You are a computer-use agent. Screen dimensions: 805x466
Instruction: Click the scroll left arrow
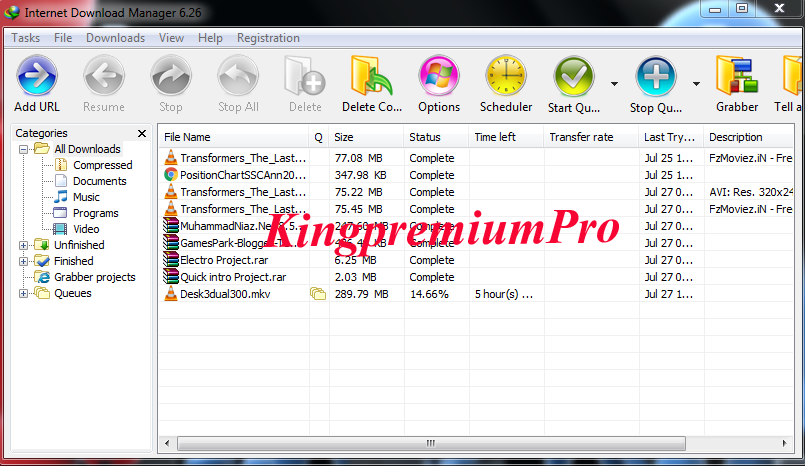click(x=167, y=443)
